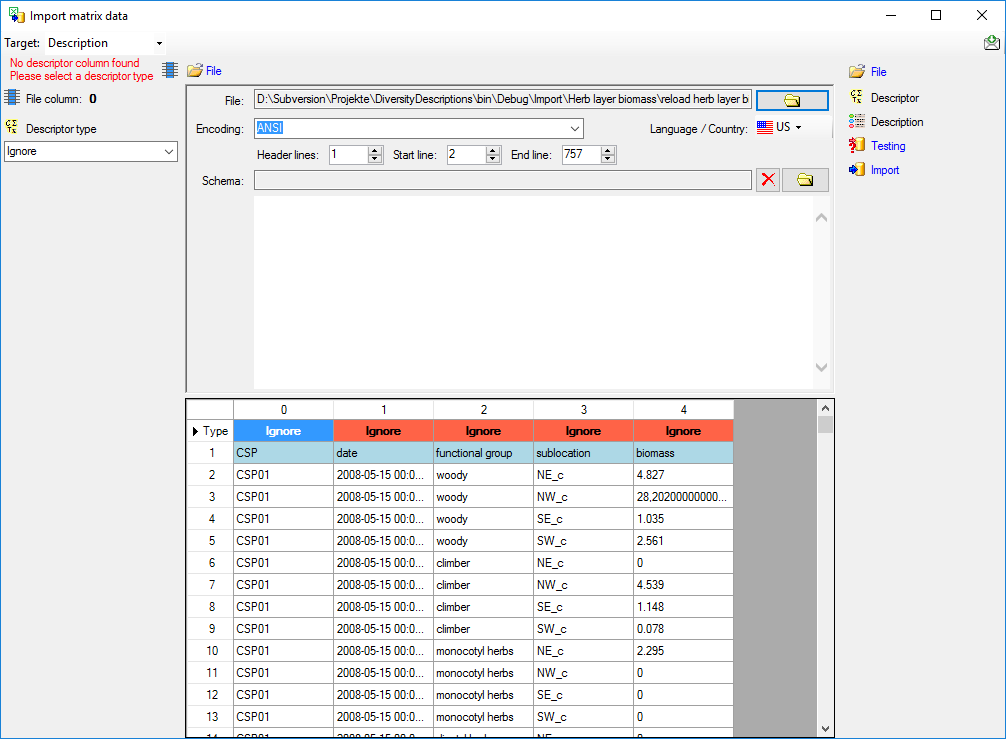Open the Testing step
Screen dimensions: 1006x739
click(x=888, y=146)
